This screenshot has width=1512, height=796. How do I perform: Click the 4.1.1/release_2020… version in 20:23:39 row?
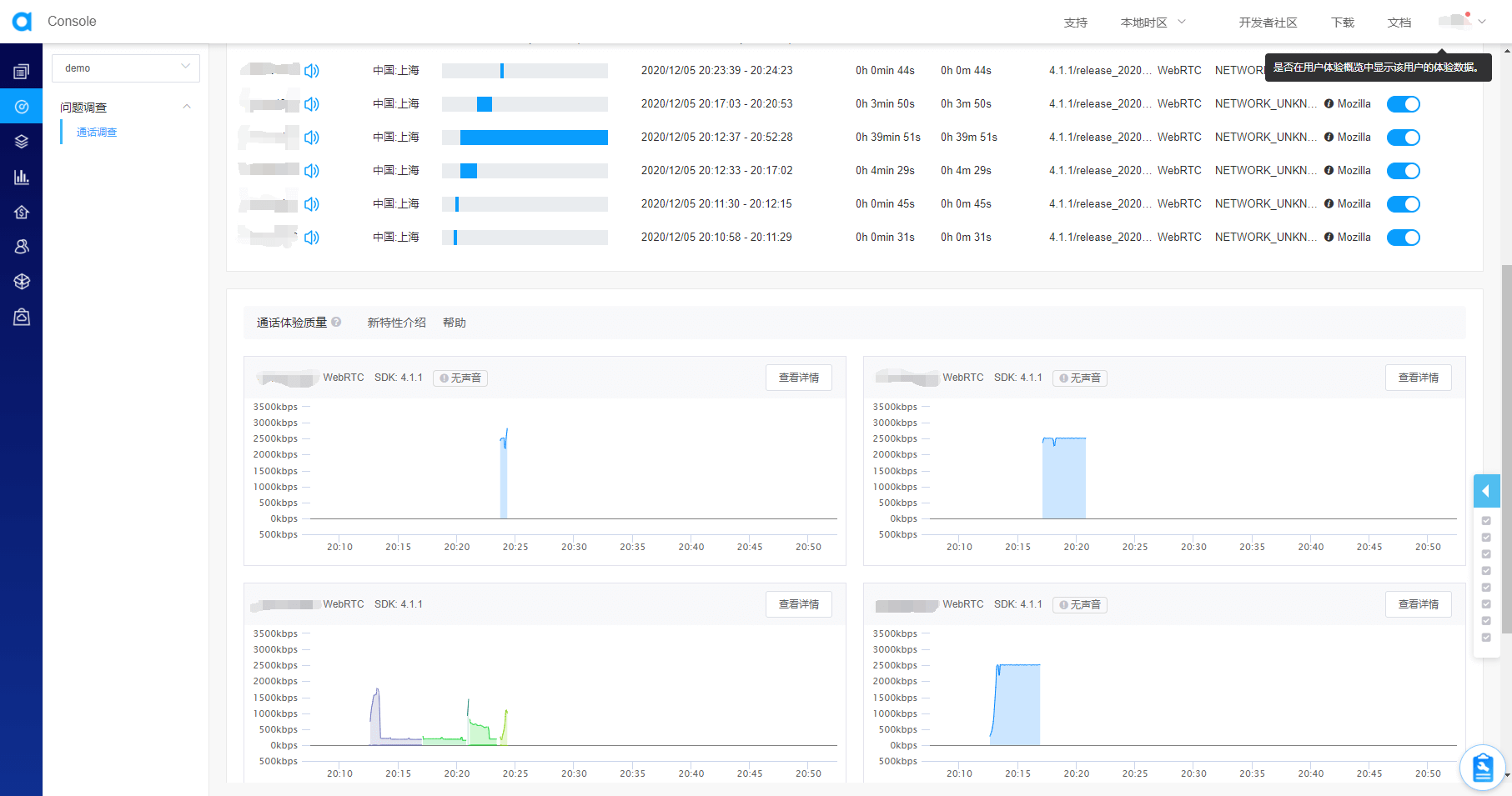(x=1100, y=71)
